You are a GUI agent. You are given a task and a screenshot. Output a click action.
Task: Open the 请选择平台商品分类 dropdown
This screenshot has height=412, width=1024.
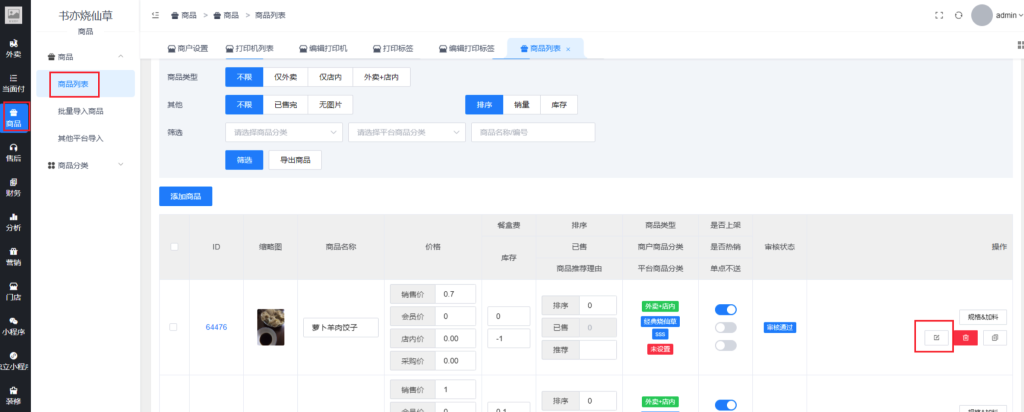[x=406, y=132]
